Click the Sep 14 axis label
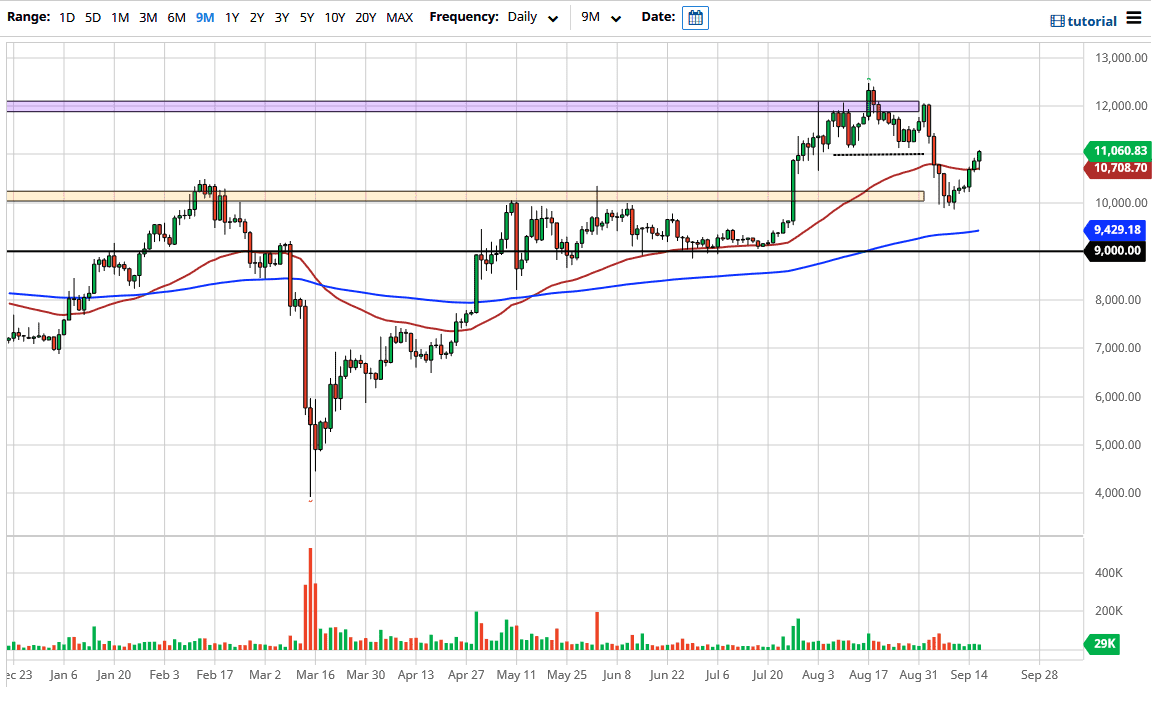This screenshot has height=704, width=1153. click(x=968, y=675)
